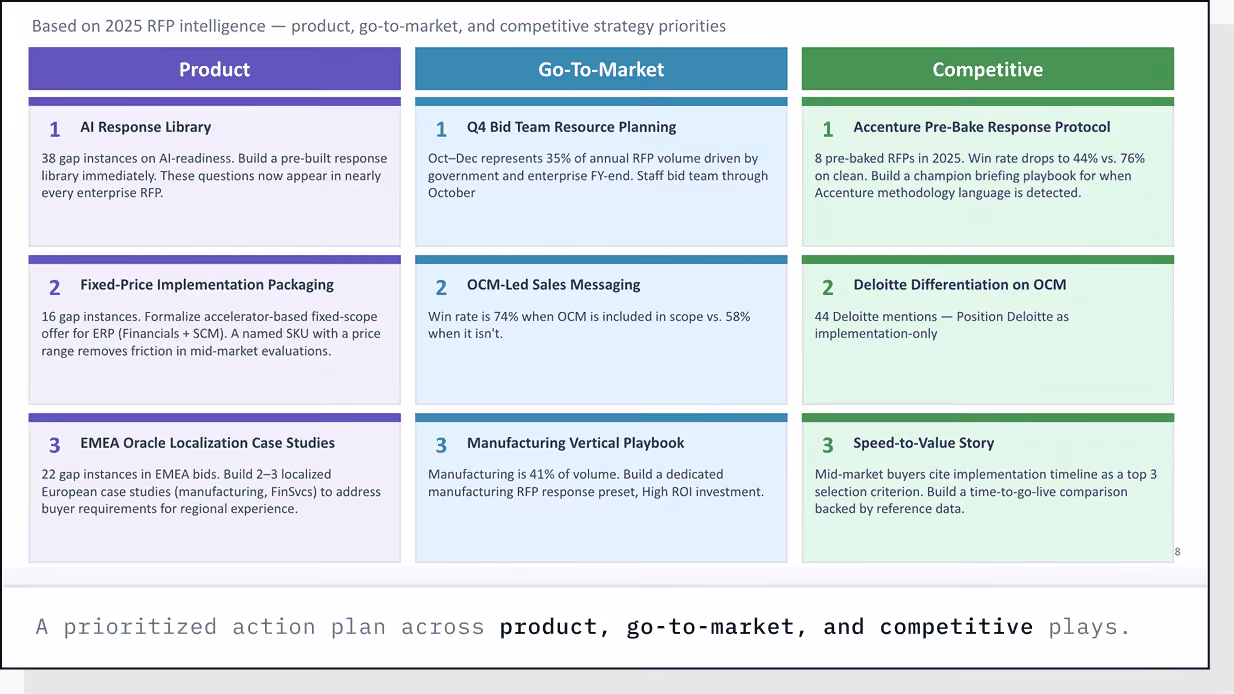The image size is (1234, 694).
Task: Click the 'Mid-market buyers cite implementation timeline' paragraph
Action: coord(986,491)
